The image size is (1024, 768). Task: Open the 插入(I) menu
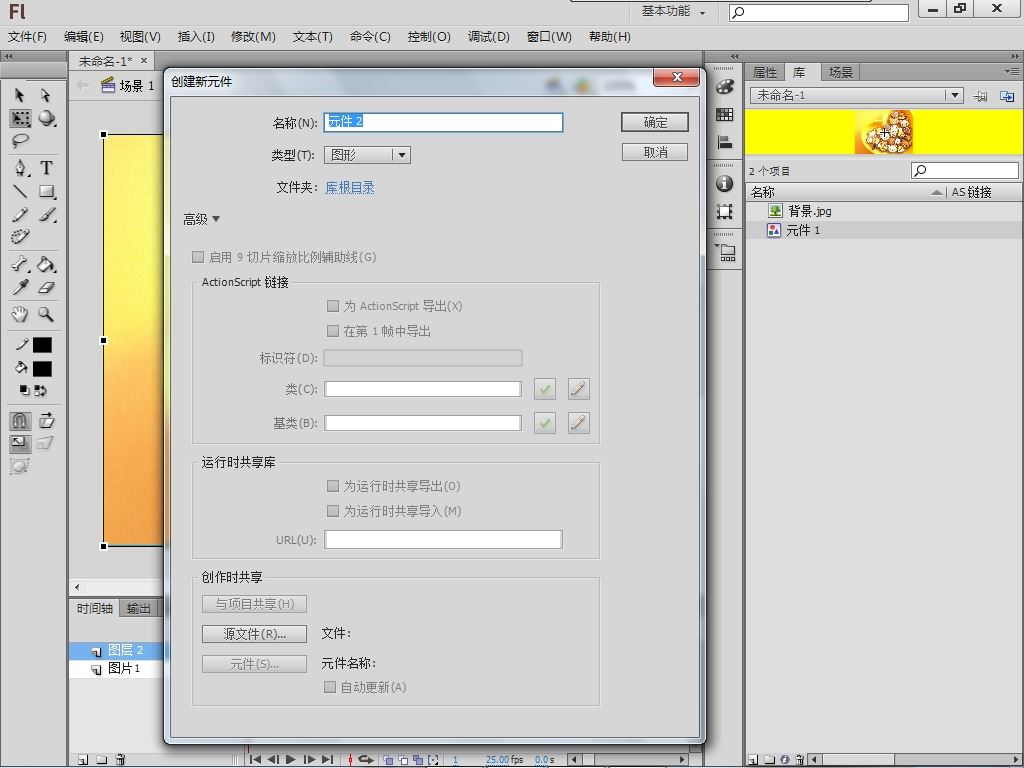click(196, 37)
